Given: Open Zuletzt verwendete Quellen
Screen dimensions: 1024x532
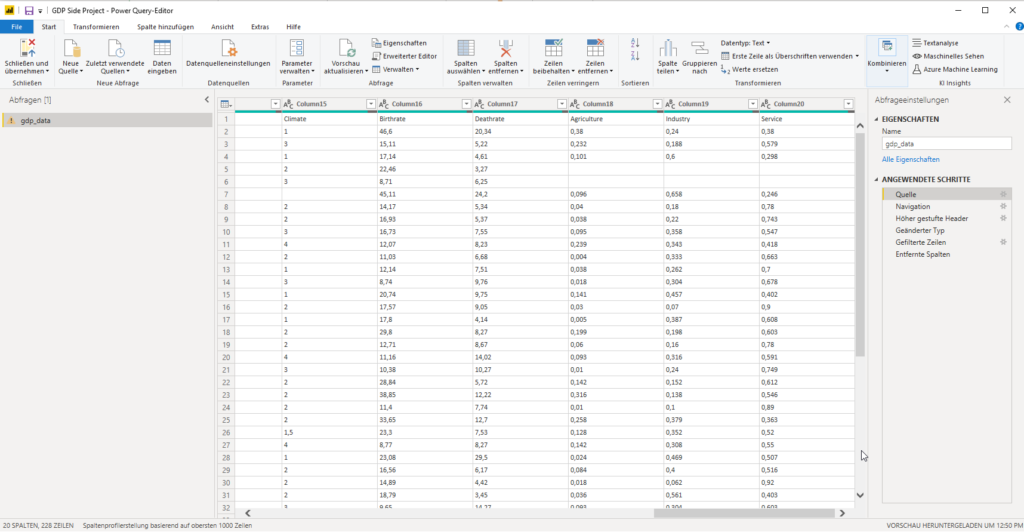Looking at the screenshot, I should (x=115, y=57).
